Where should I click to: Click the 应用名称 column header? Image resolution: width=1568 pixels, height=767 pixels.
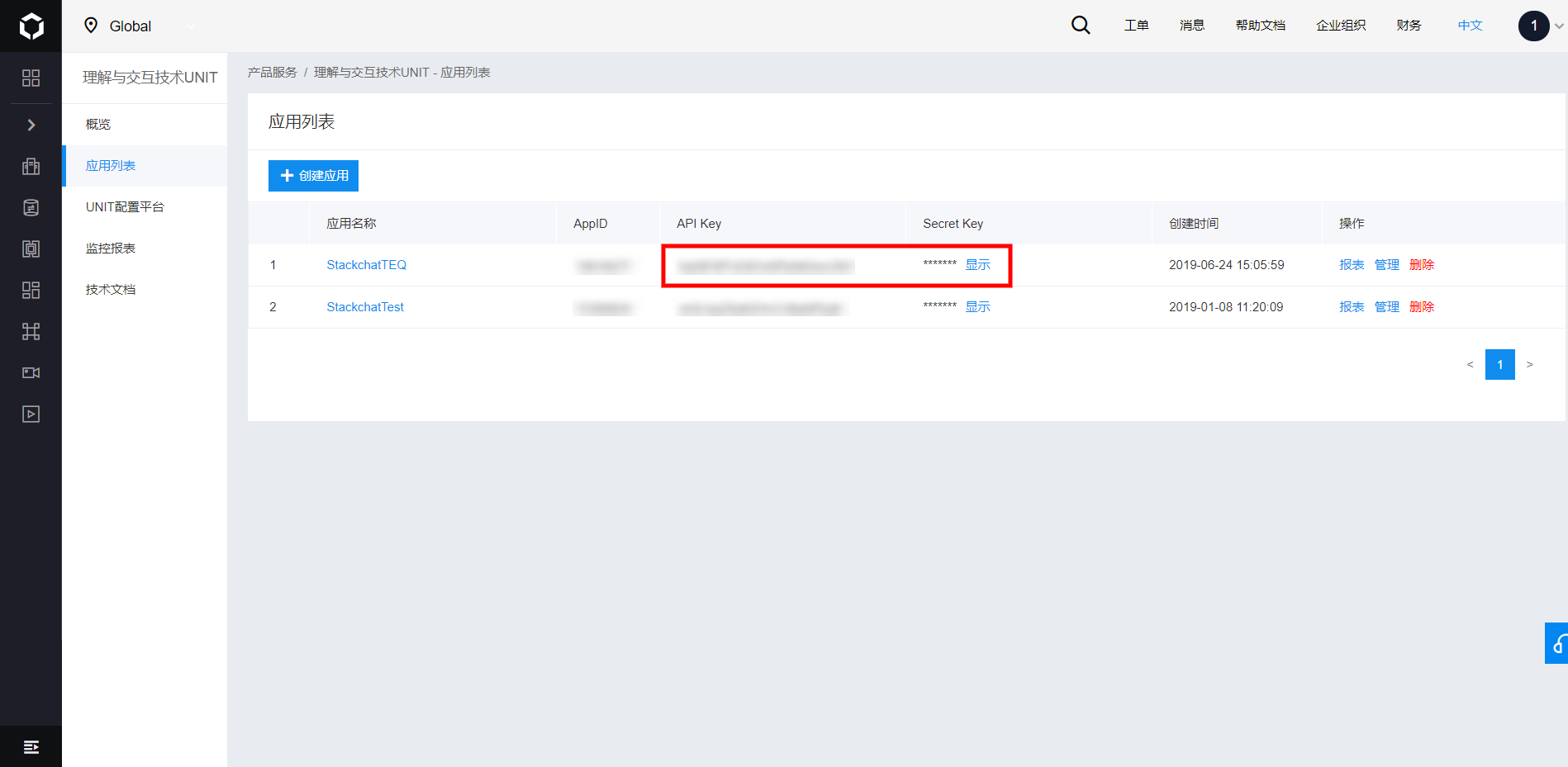[351, 224]
